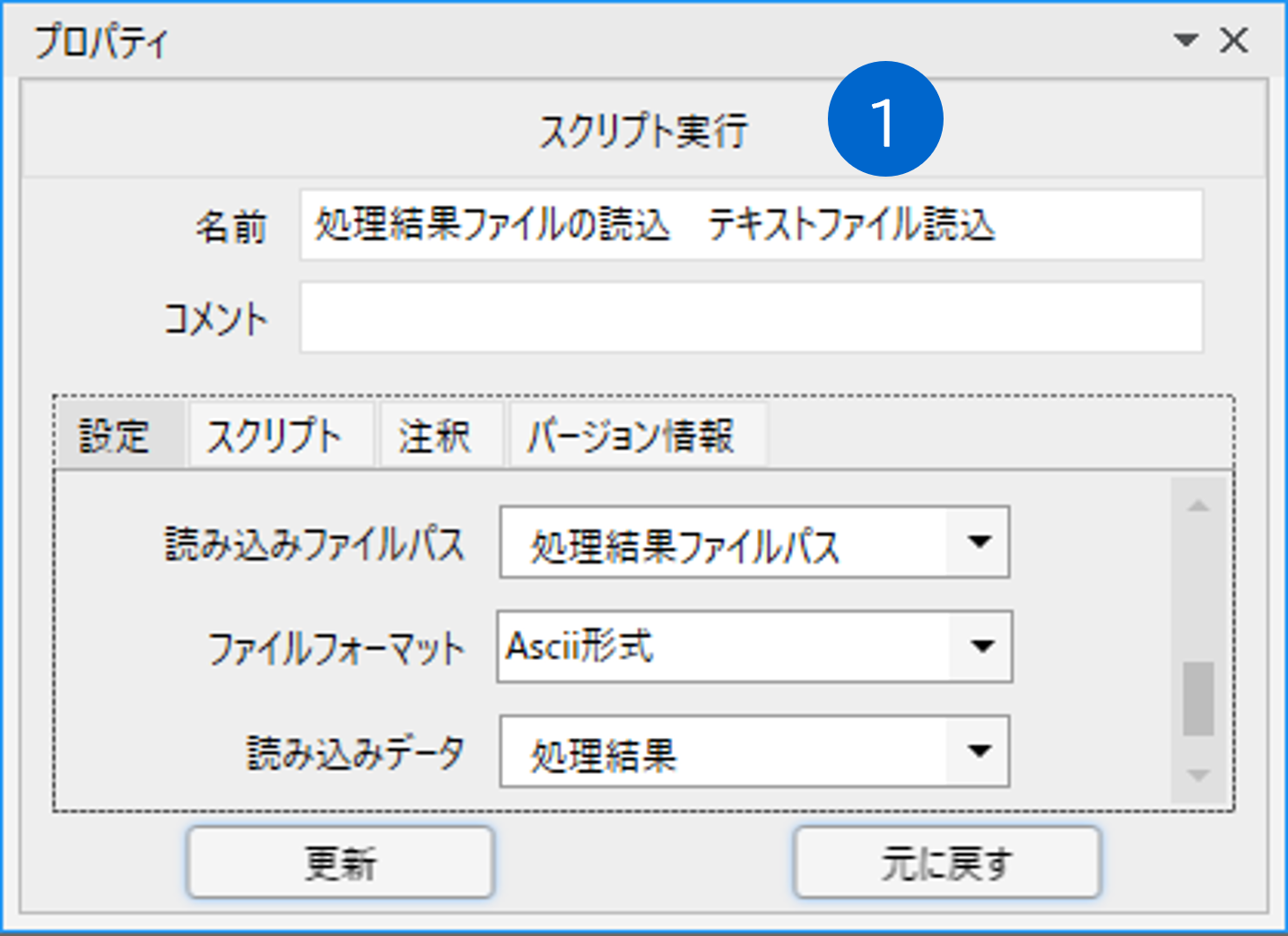Close the プロパティ panel
The height and width of the screenshot is (936, 1288).
pos(1234,40)
